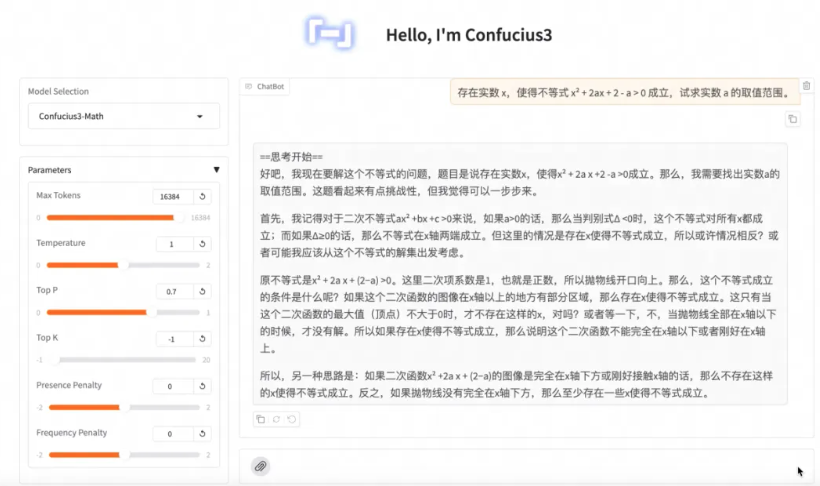Image resolution: width=820 pixels, height=486 pixels.
Task: Undo the last chat message
Action: coord(292,419)
